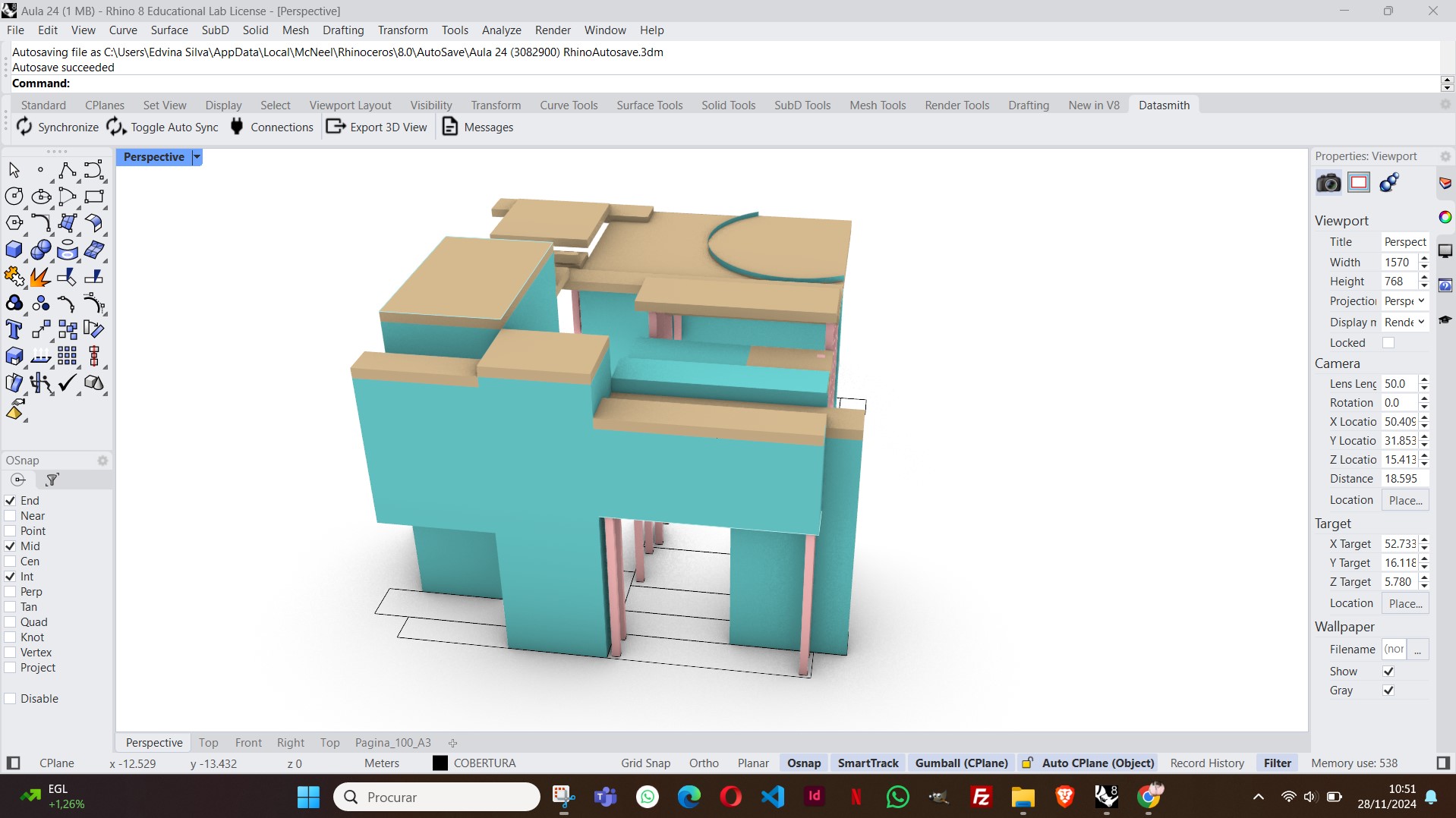Click the viewport Title field
Viewport: 1456px width, 818px height.
tap(1404, 242)
